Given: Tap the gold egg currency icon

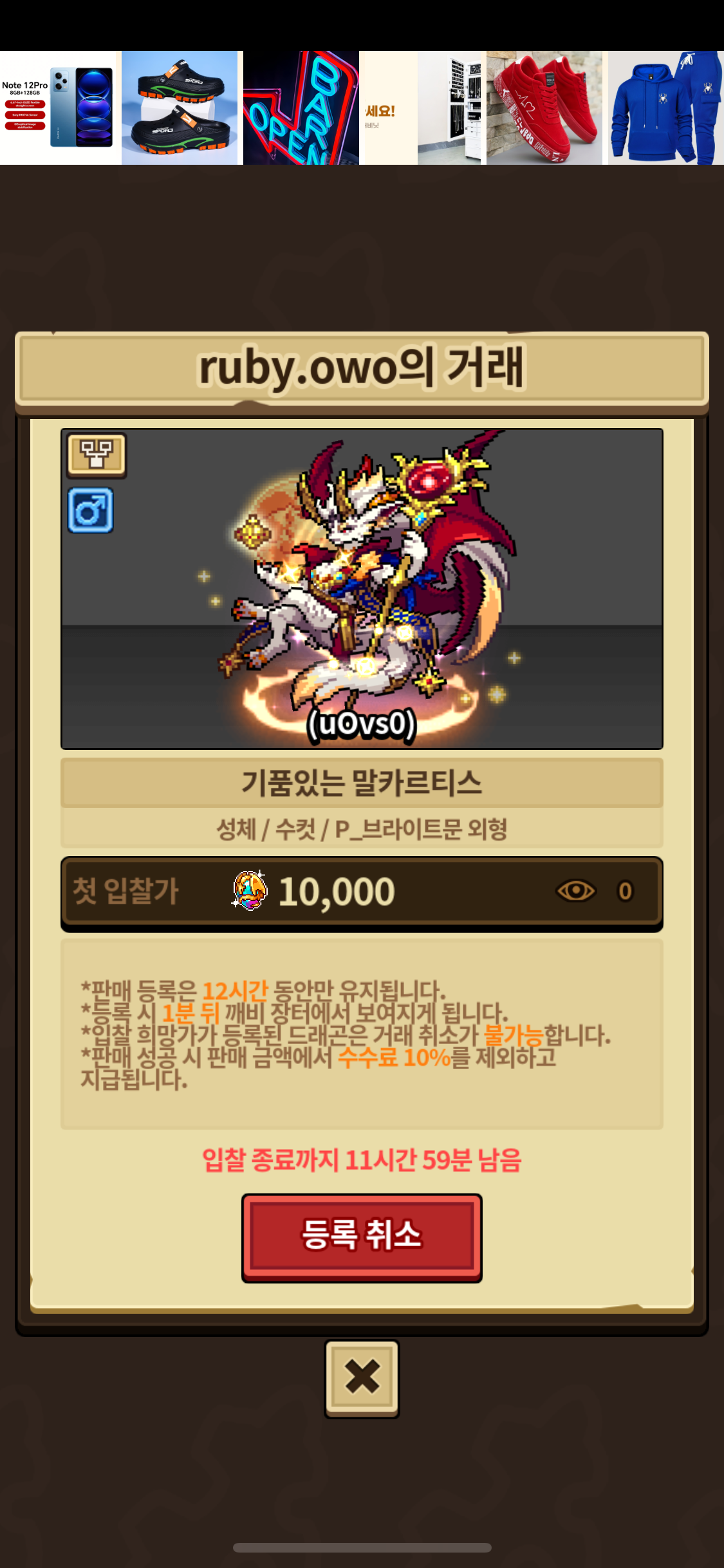Looking at the screenshot, I should pos(250,890).
